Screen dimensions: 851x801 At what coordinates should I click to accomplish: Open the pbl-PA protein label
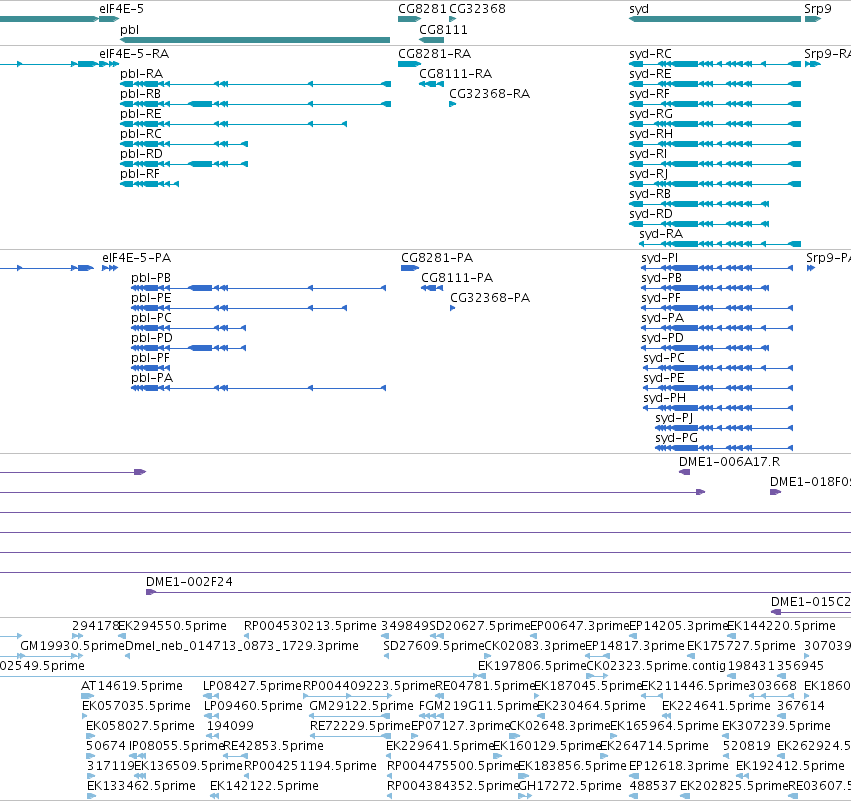click(x=151, y=378)
